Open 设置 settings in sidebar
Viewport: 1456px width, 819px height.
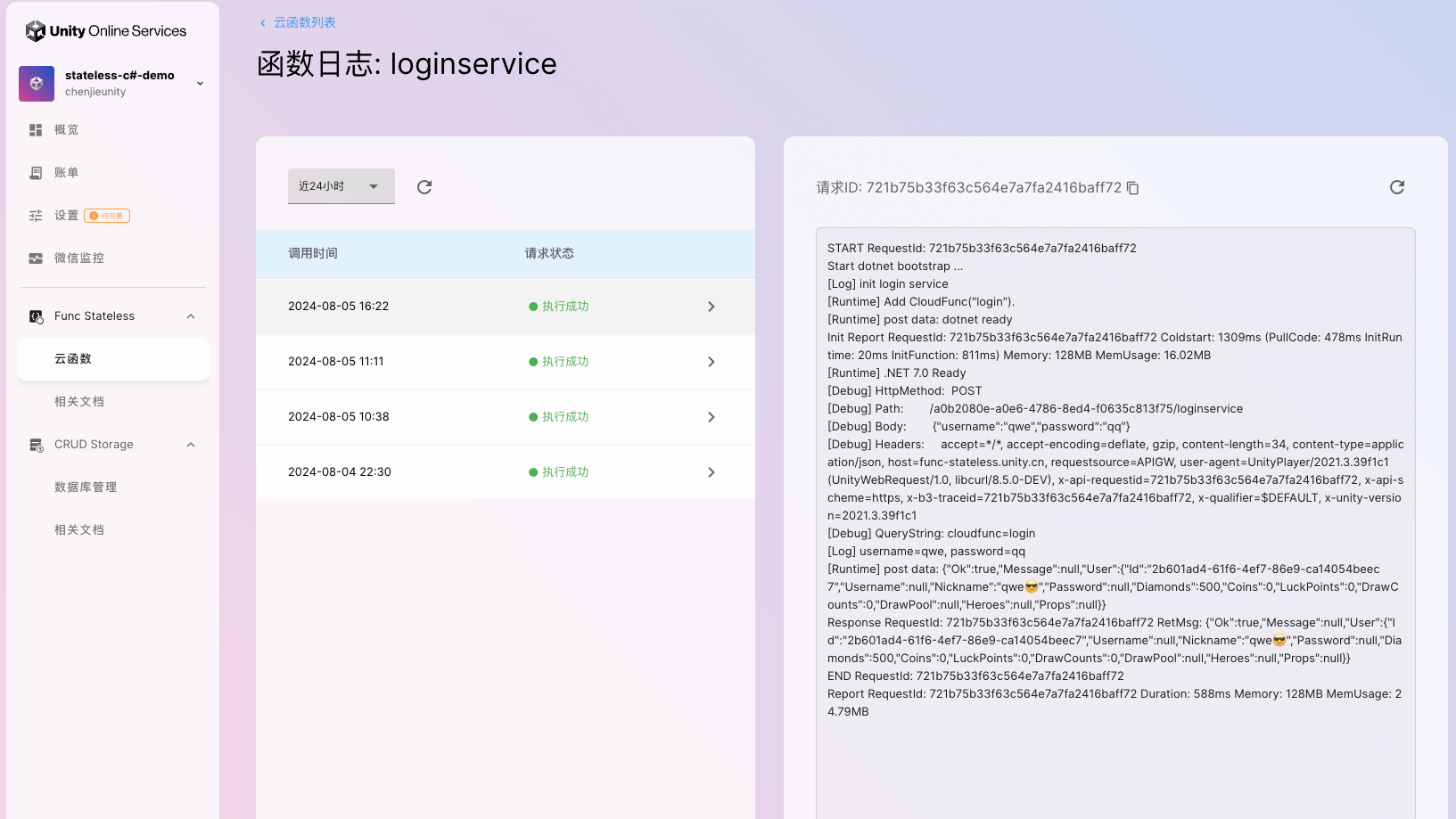66,216
